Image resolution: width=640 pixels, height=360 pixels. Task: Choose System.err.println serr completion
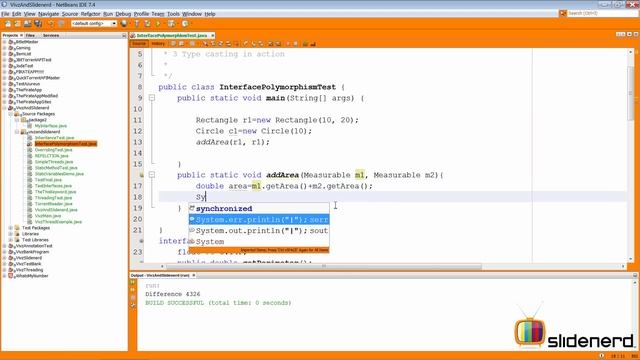[259, 220]
